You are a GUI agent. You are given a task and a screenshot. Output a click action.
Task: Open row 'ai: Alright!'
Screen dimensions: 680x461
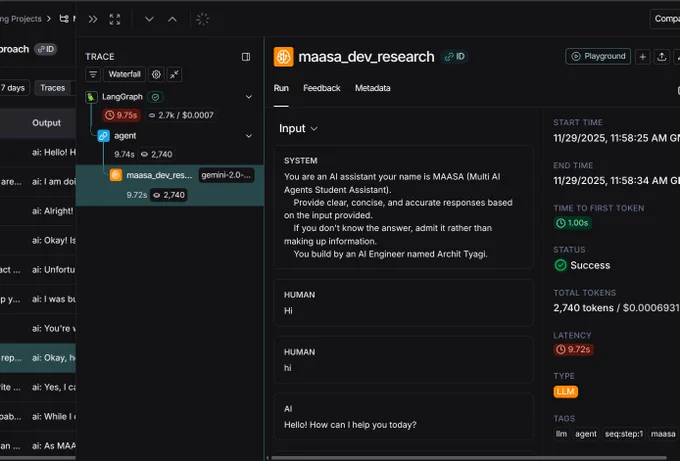(x=38, y=211)
